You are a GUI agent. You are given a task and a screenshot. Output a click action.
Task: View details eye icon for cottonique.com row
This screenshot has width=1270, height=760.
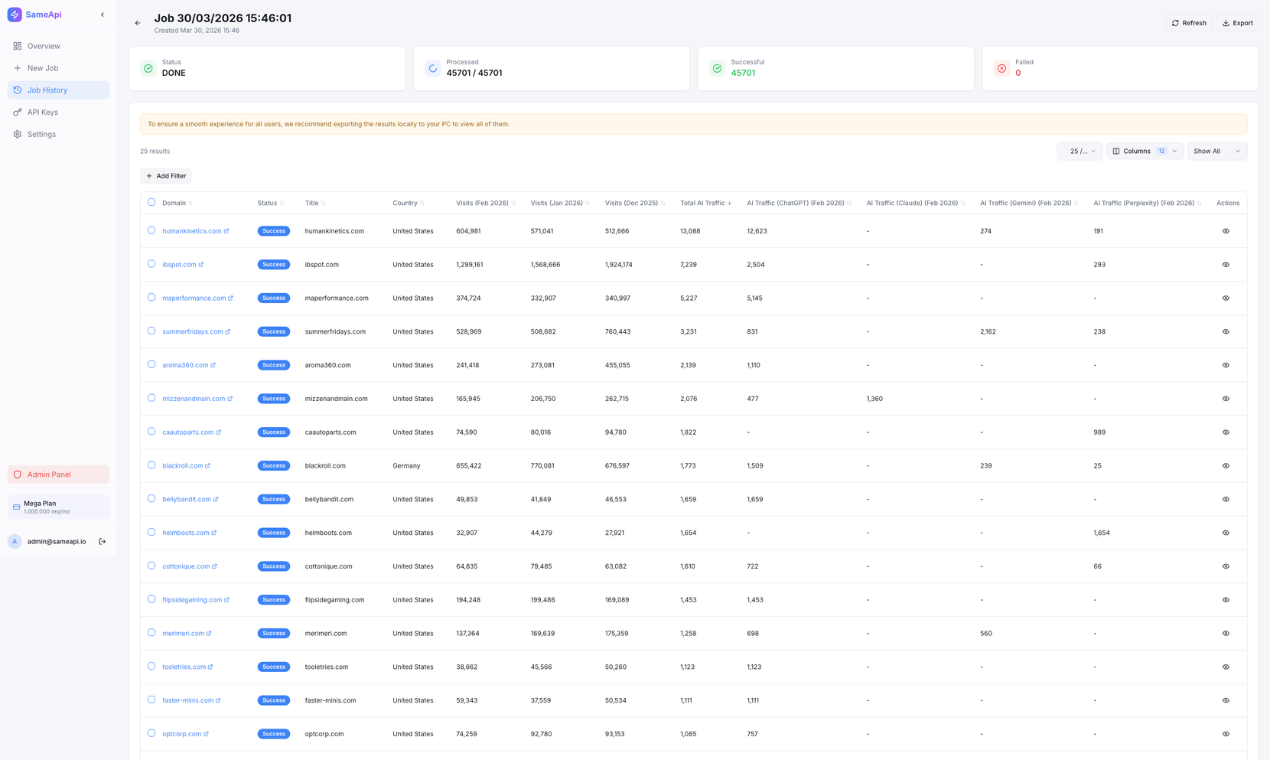click(x=1226, y=566)
